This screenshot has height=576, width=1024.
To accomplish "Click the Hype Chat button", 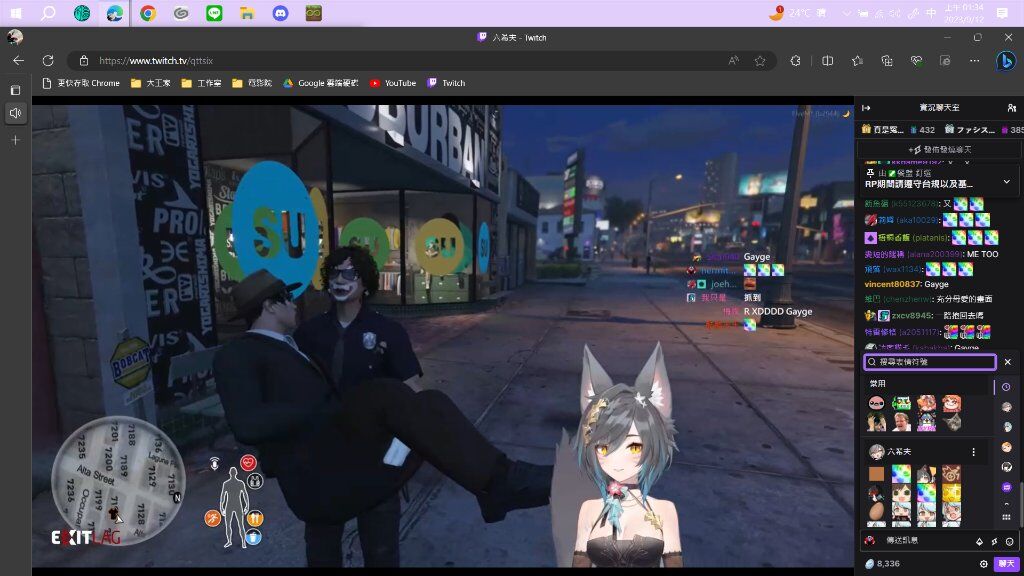I will click(940, 150).
